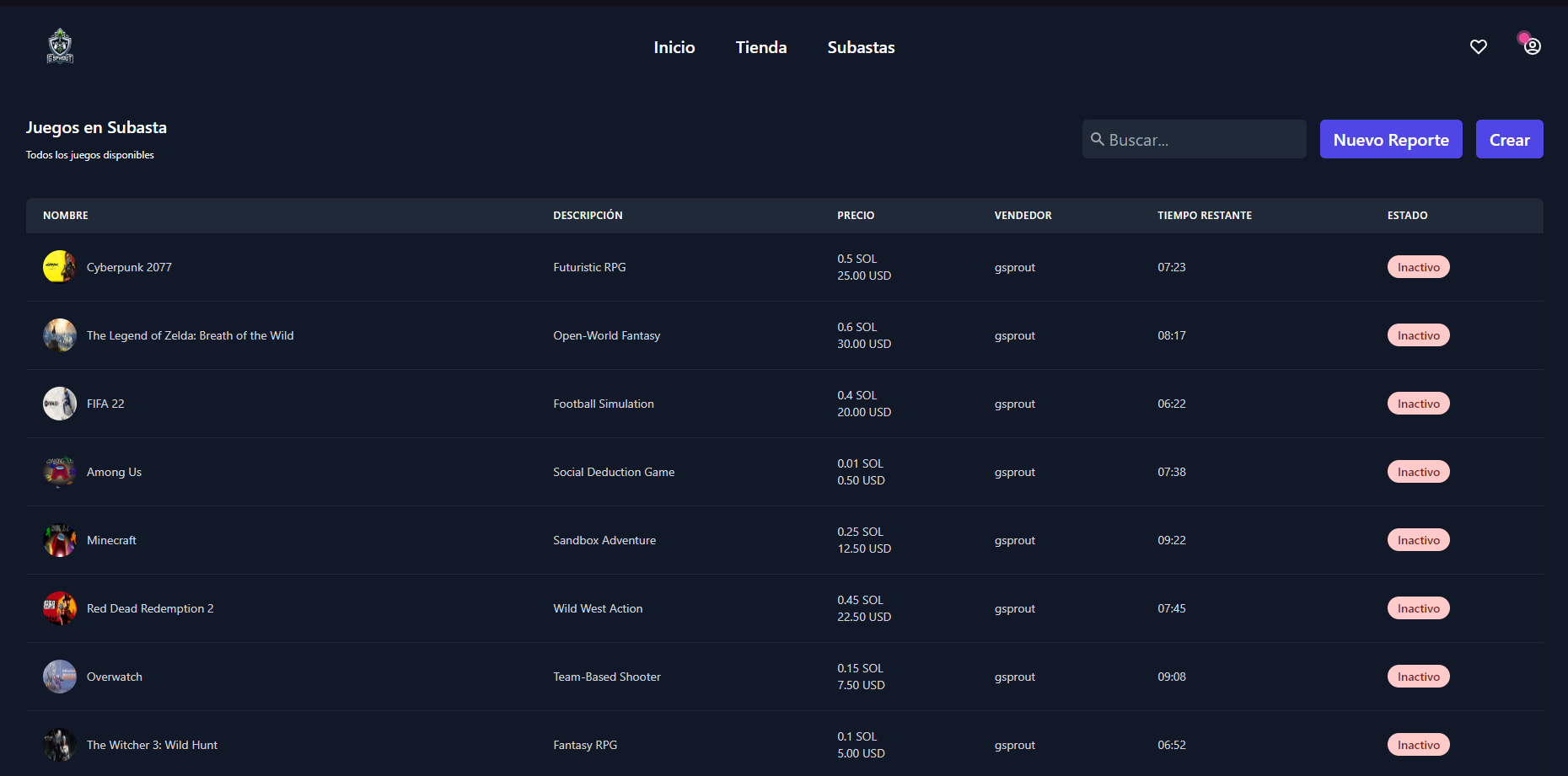Viewport: 1568px width, 776px height.
Task: Click the 12.50 USD price value
Action: [x=864, y=549]
